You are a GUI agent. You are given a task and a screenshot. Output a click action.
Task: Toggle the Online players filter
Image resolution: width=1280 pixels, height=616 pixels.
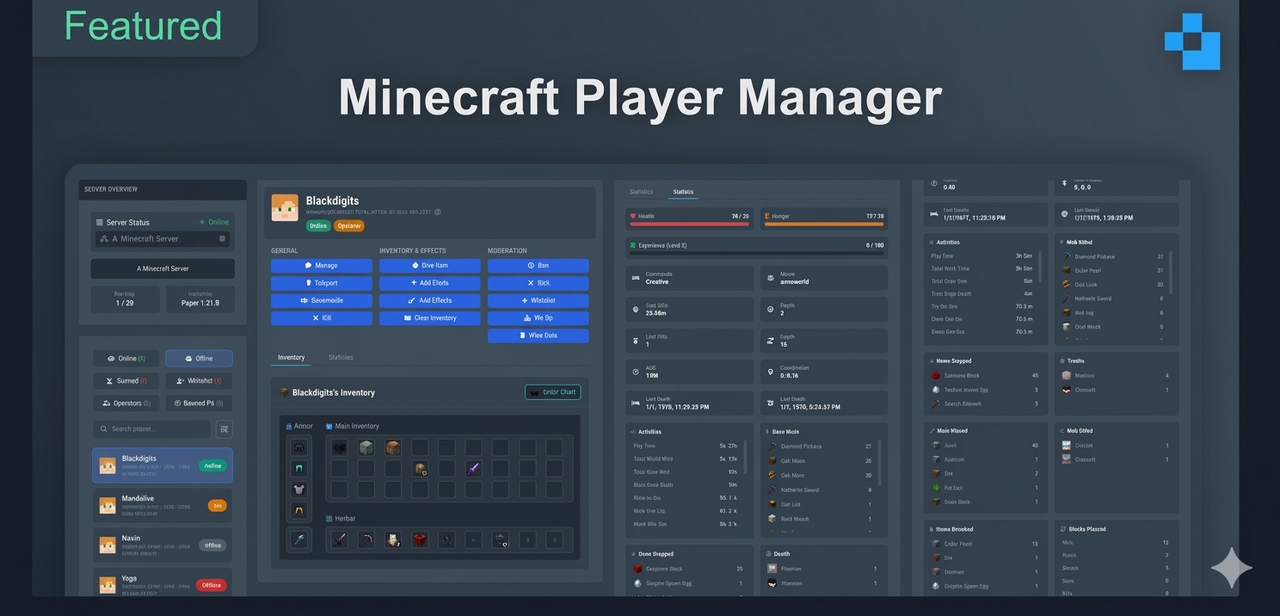pos(126,358)
